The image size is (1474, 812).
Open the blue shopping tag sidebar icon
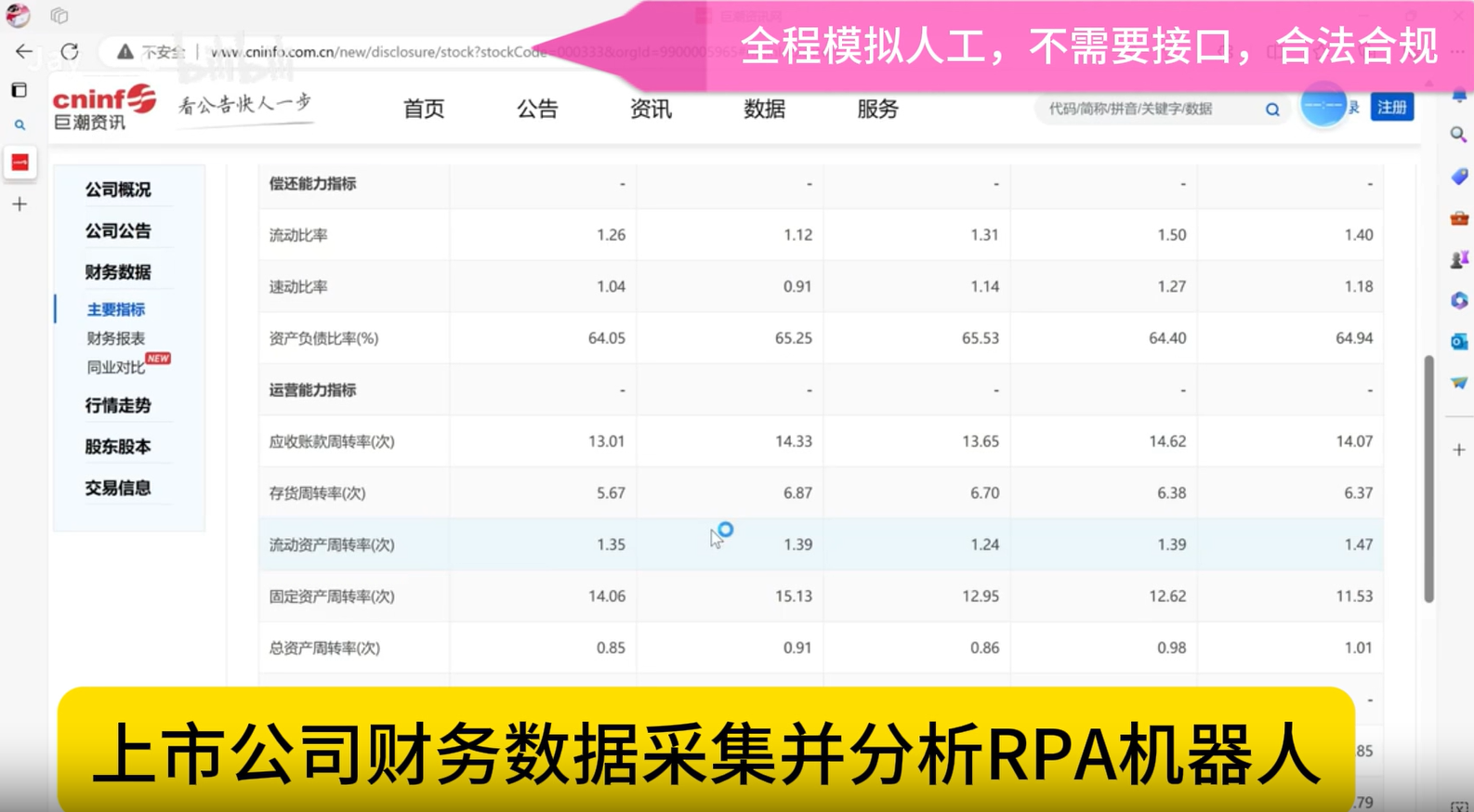point(1459,177)
